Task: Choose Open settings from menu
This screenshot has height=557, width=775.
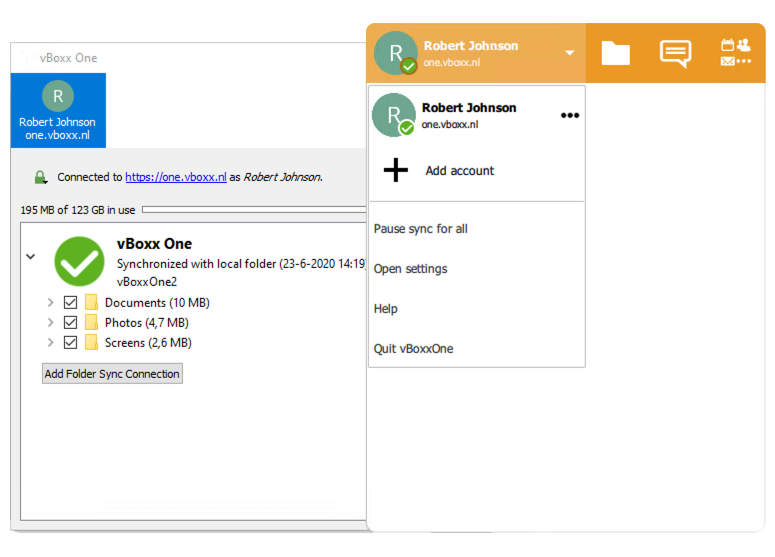Action: [410, 269]
